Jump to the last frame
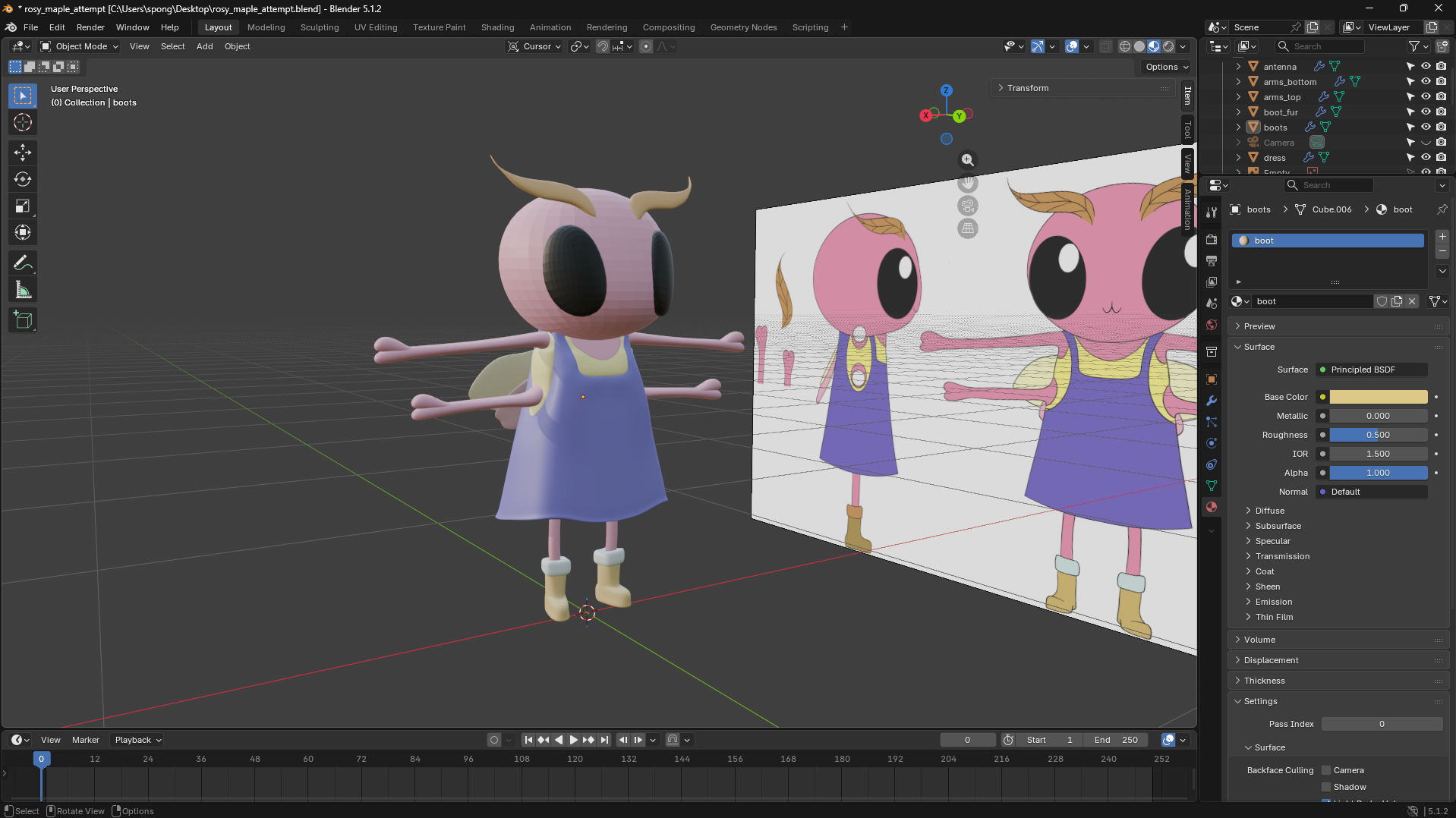Image resolution: width=1456 pixels, height=818 pixels. coord(604,740)
